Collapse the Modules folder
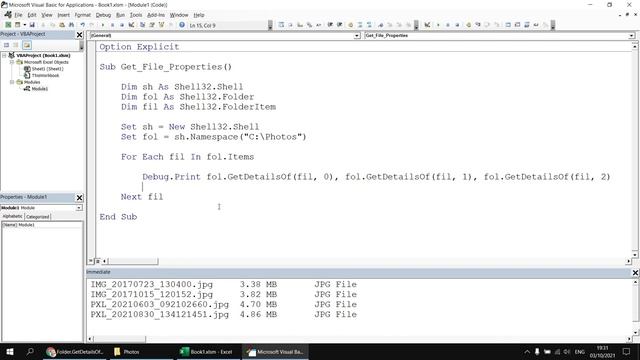 [x=12, y=82]
